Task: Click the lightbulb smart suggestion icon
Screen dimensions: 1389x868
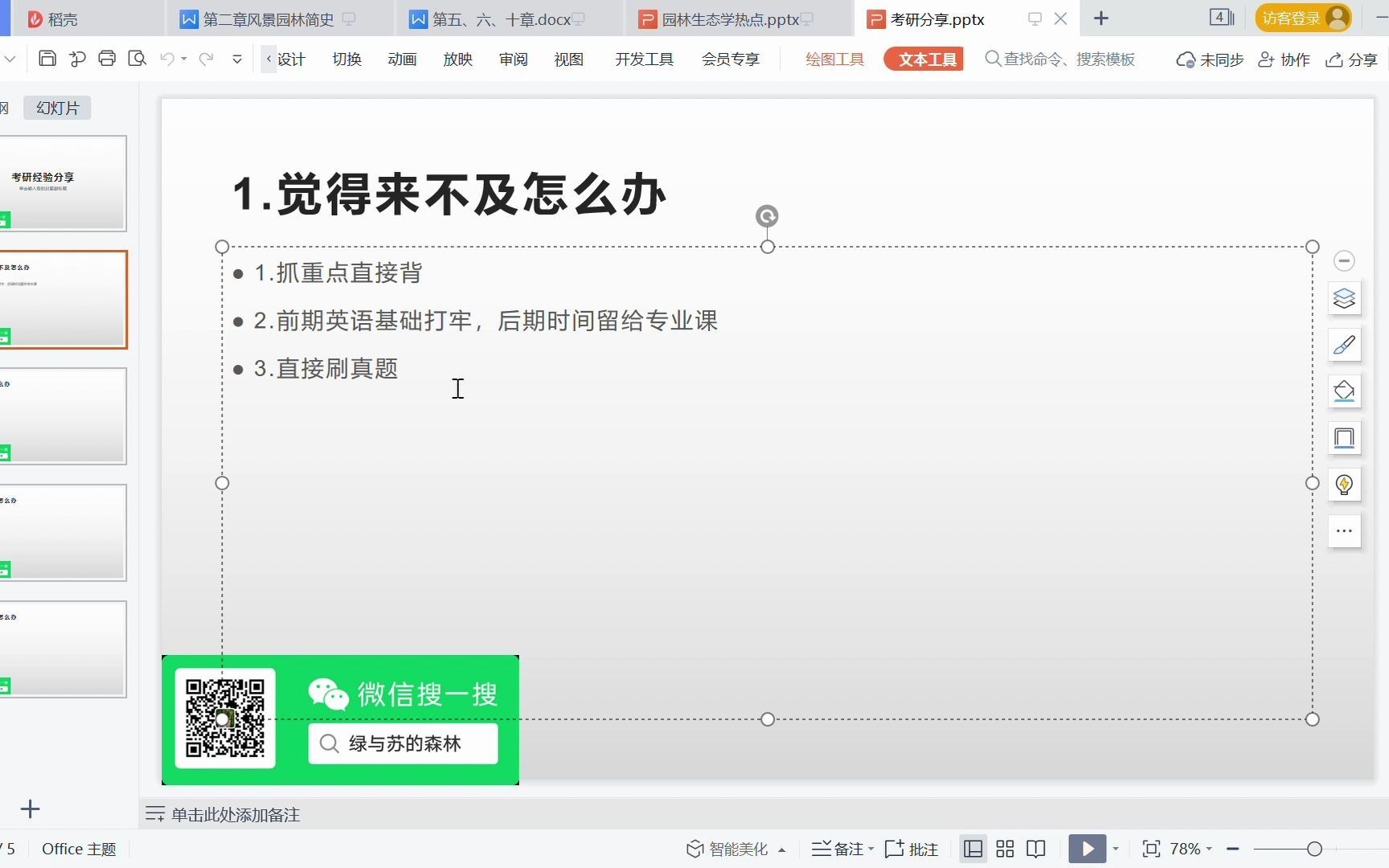Action: tap(1344, 485)
